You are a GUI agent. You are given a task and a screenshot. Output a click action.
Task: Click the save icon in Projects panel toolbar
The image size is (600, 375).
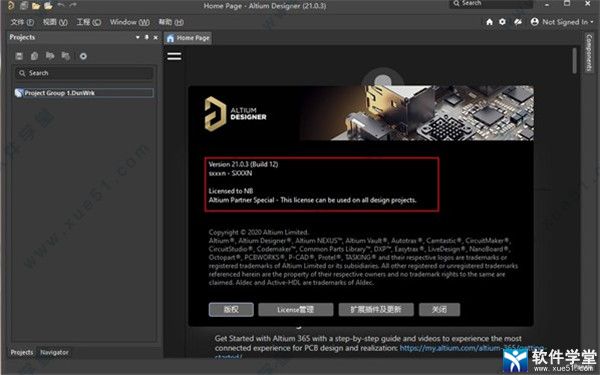click(19, 56)
